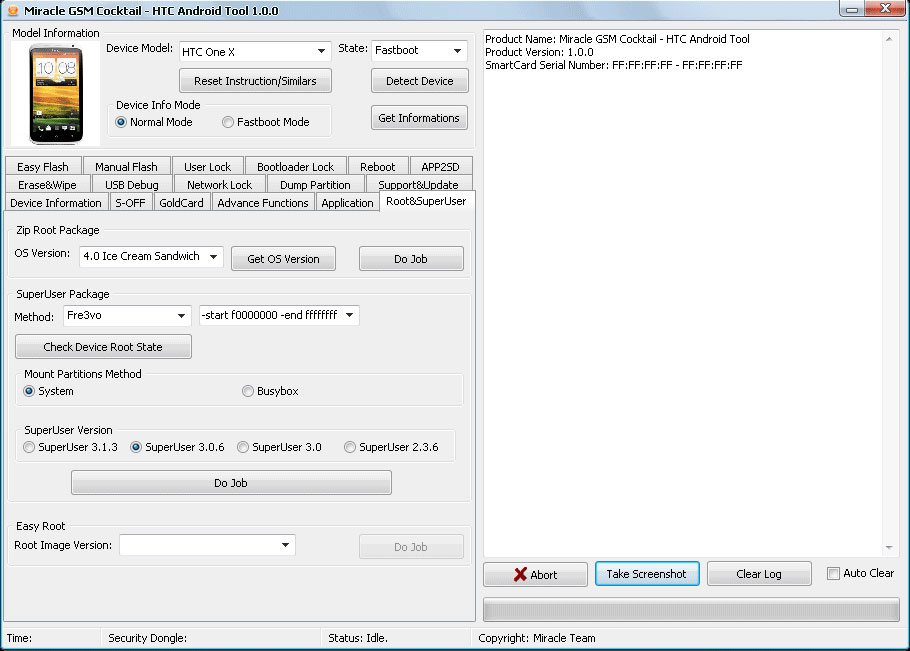Go to the Reboot tab

[377, 167]
